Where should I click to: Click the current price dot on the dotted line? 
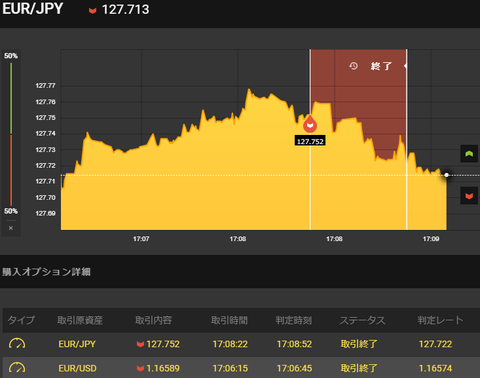(x=446, y=175)
